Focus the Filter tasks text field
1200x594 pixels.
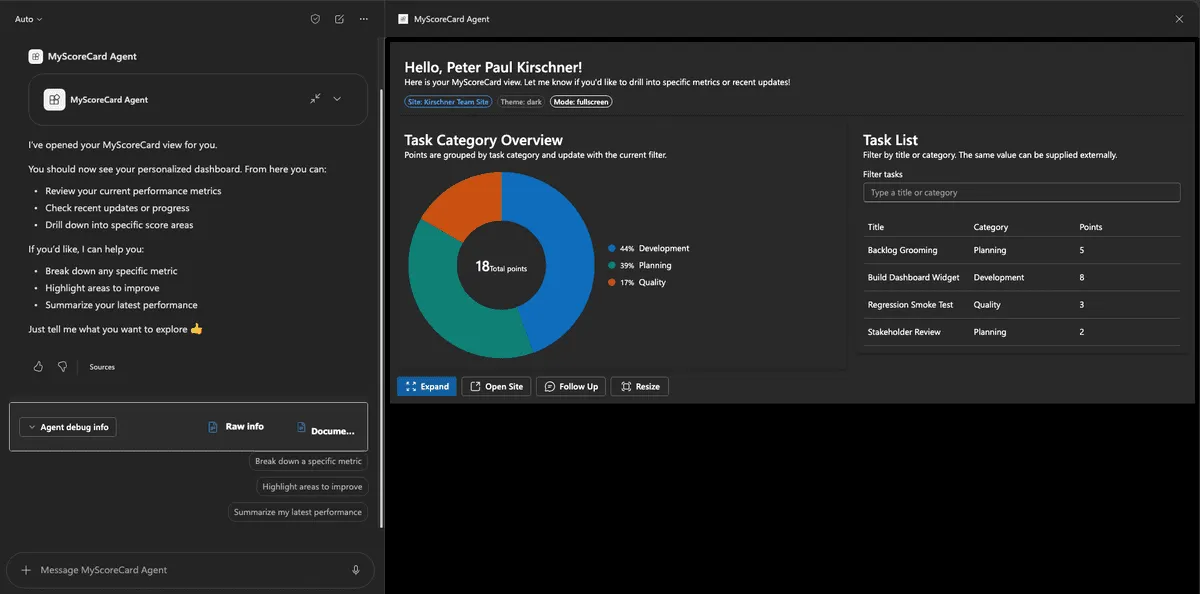pyautogui.click(x=1021, y=192)
